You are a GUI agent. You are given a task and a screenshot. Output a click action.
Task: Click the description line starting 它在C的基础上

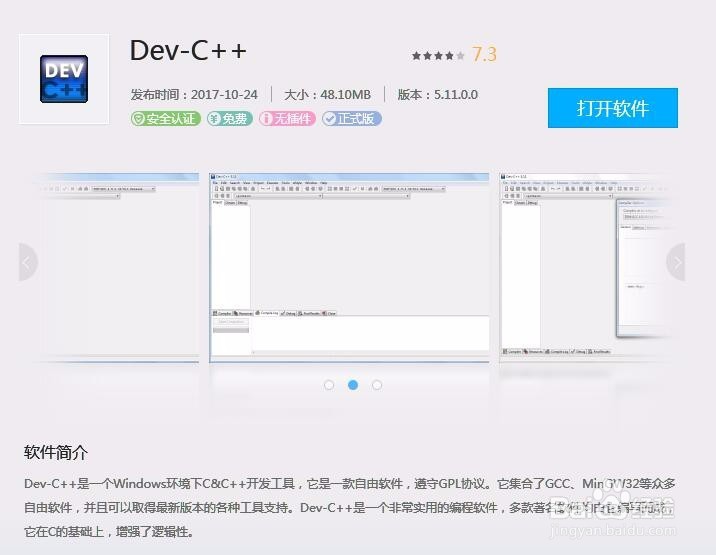(x=110, y=532)
